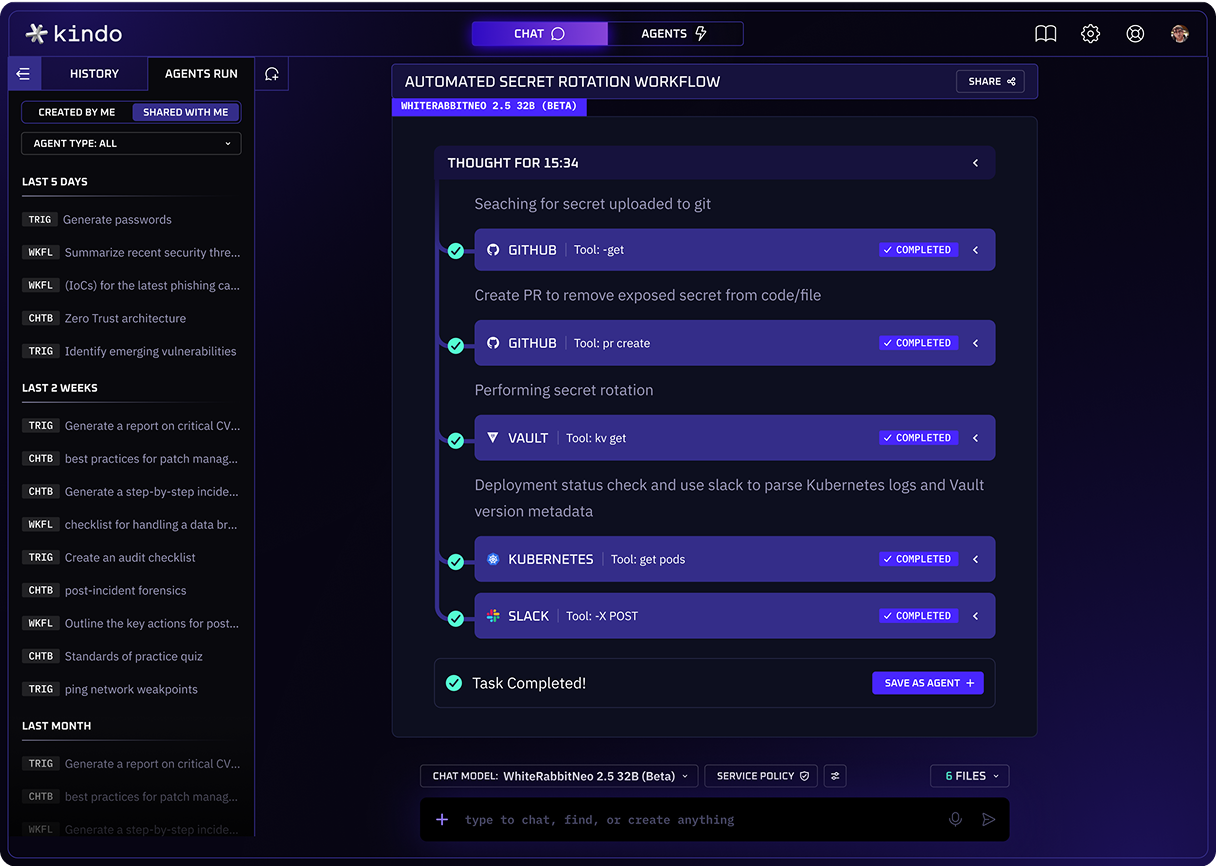Click the microphone icon in chat input
1216x866 pixels.
click(955, 820)
